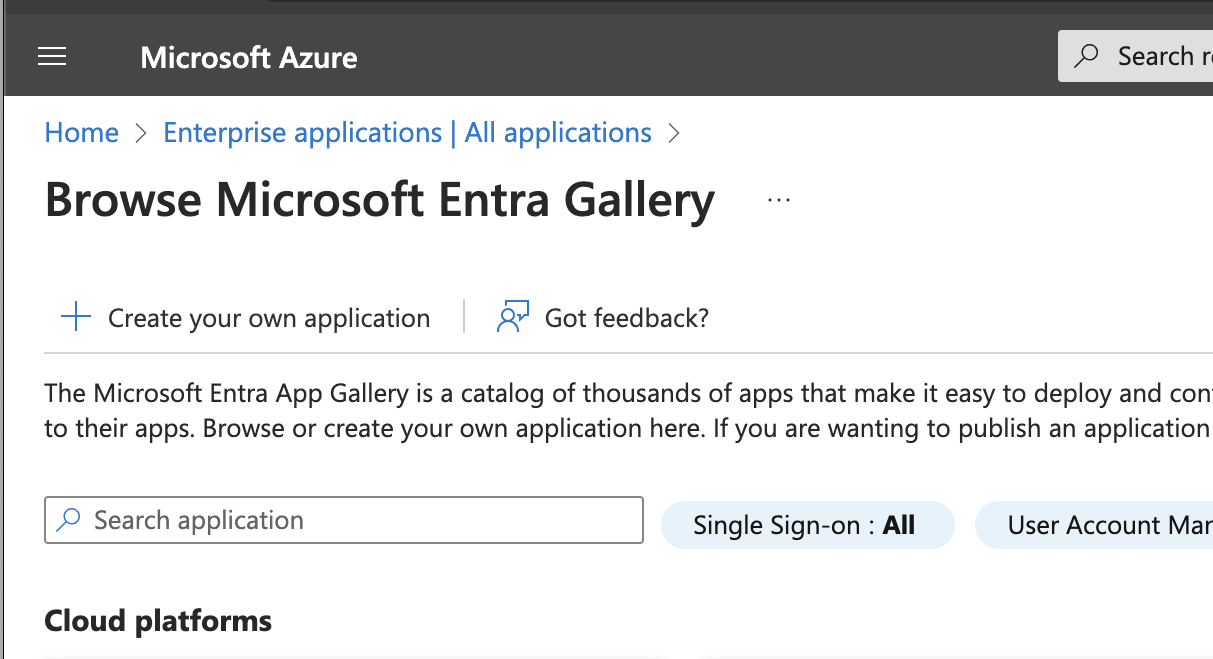The width and height of the screenshot is (1213, 659).
Task: Click the magnifier inside Search application box
Action: (x=68, y=520)
